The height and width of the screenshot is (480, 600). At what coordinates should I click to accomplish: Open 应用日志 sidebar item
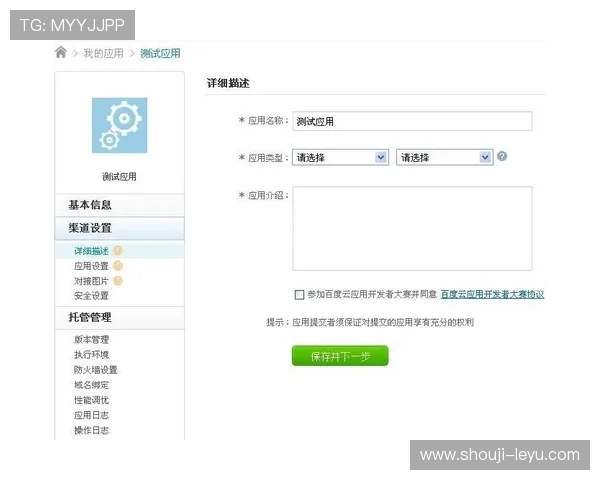point(91,415)
